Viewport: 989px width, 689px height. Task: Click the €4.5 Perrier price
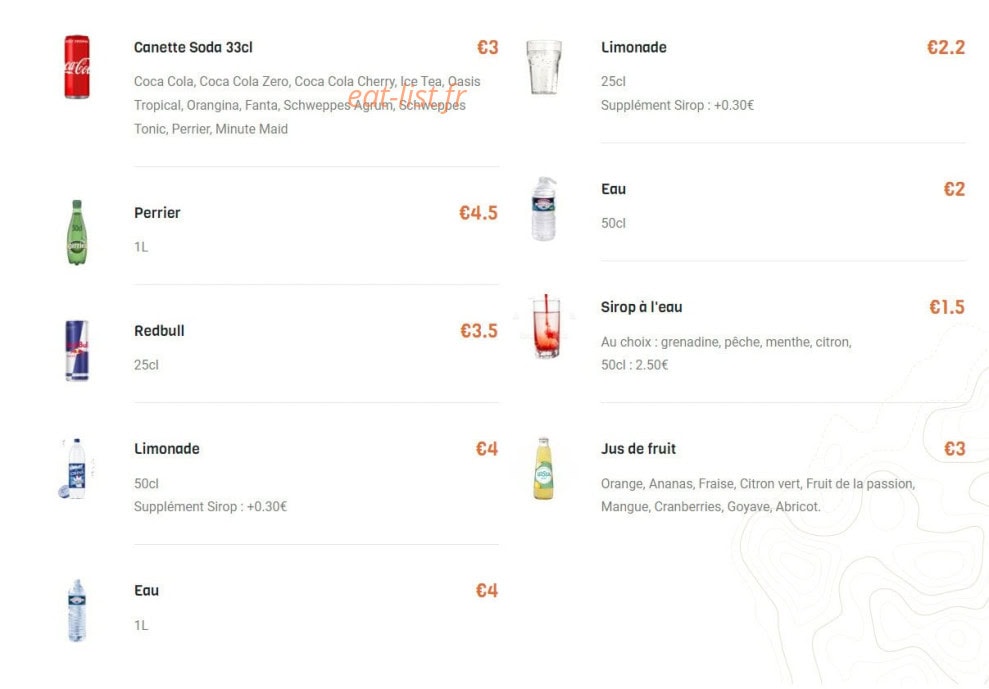pos(478,213)
